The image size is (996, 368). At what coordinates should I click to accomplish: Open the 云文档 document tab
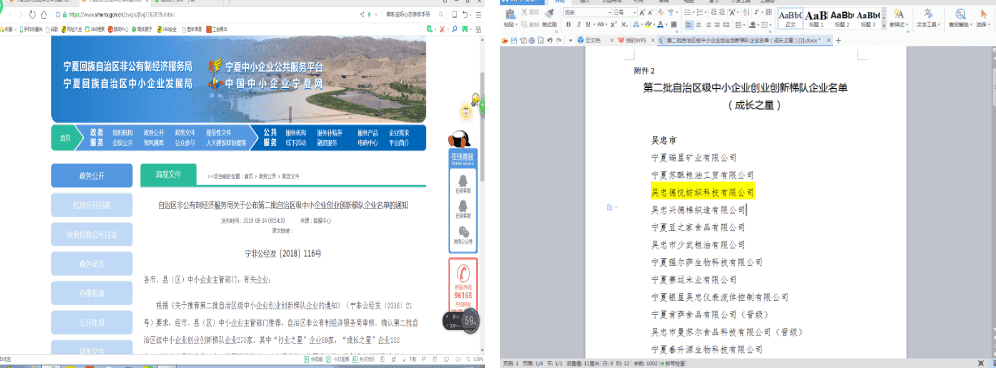593,40
